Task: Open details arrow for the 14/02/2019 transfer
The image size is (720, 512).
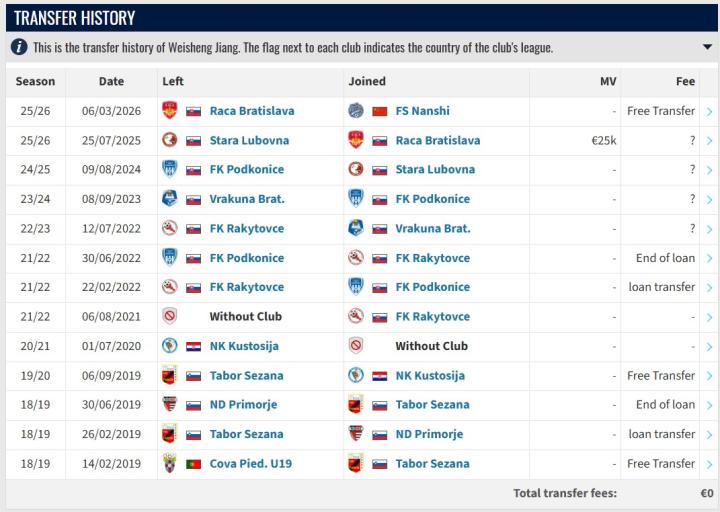Action: pos(709,464)
